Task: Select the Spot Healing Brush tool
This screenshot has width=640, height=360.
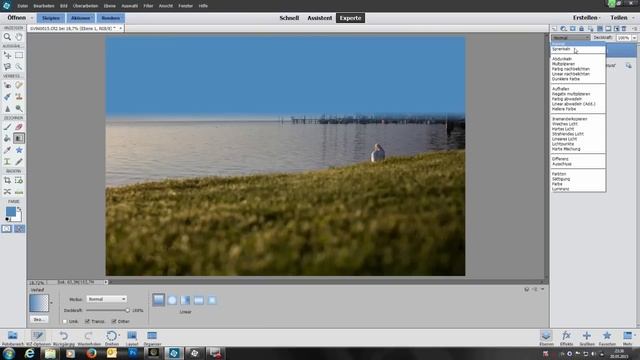Action: tap(19, 85)
